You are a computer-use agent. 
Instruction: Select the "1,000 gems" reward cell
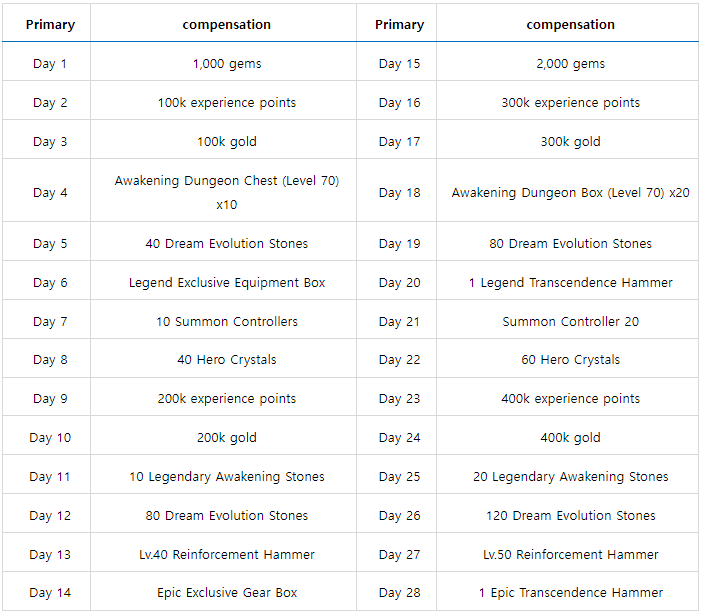pyautogui.click(x=227, y=64)
